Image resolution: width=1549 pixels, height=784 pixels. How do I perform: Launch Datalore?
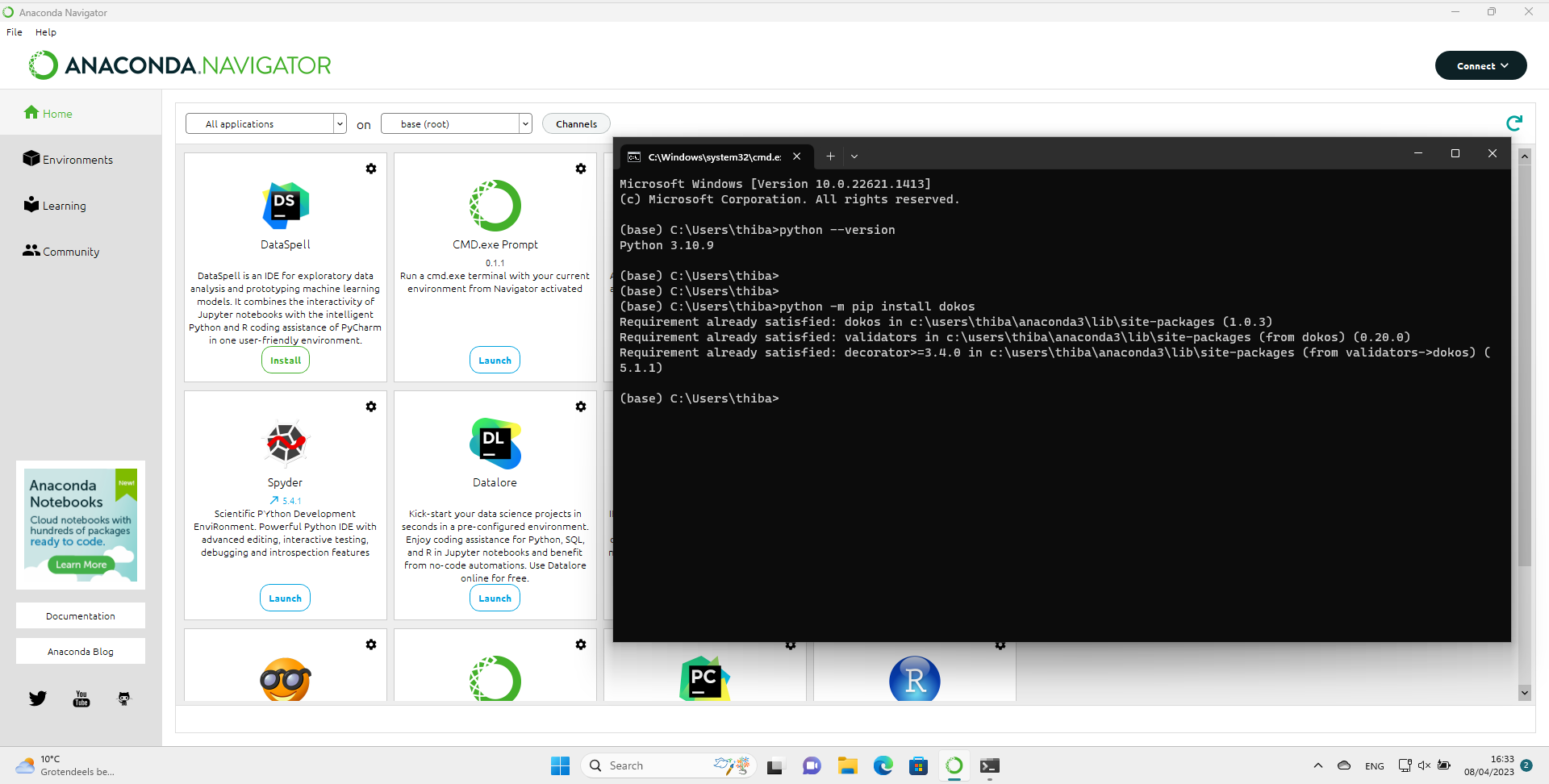[x=495, y=598]
